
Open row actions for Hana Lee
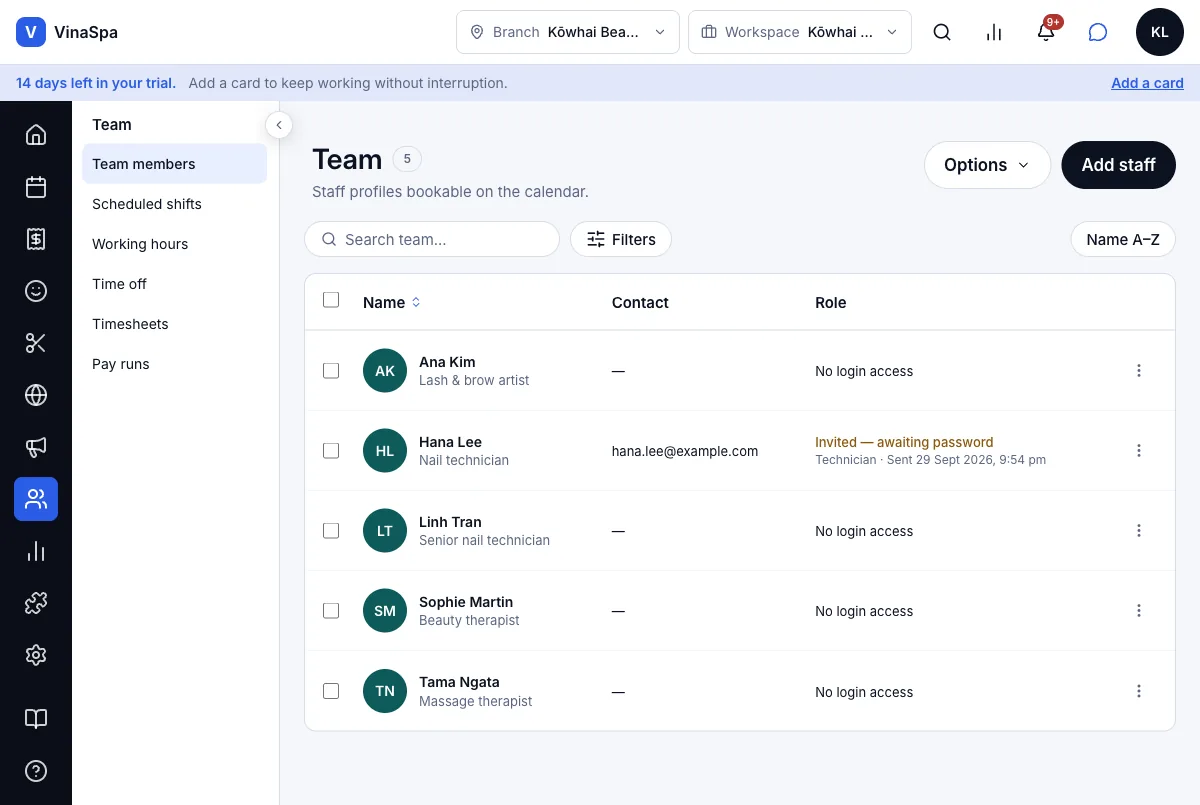(x=1139, y=451)
